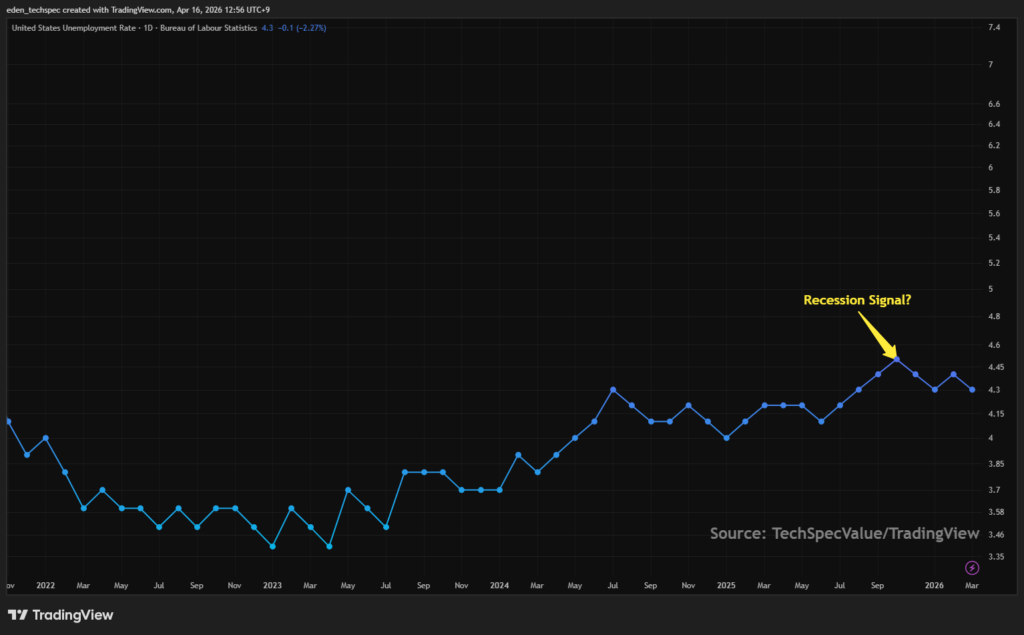Click the 3.46 price scale label
Image resolution: width=1024 pixels, height=635 pixels.
point(996,534)
